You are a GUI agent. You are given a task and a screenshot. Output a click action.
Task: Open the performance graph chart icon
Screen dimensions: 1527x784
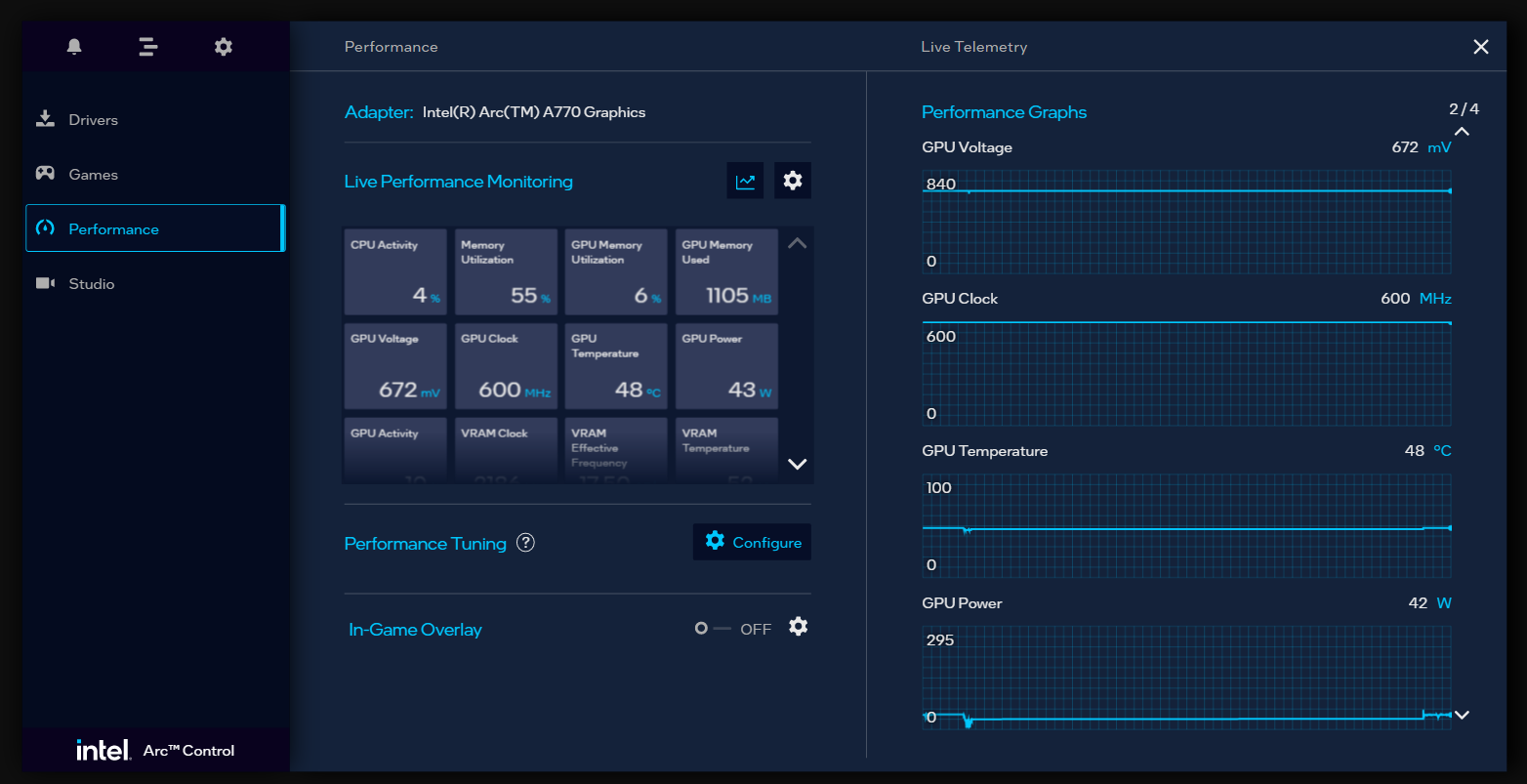(745, 180)
